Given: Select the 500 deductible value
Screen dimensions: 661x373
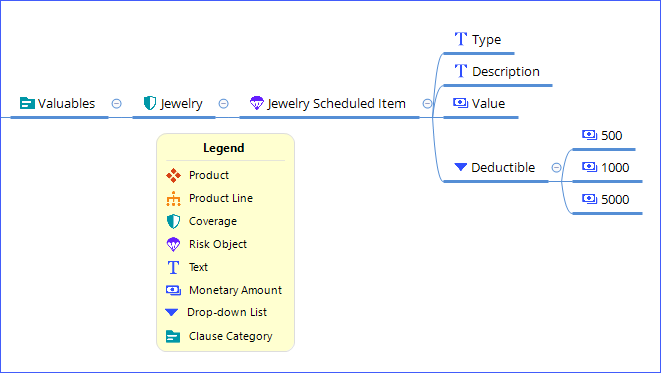Looking at the screenshot, I should [x=612, y=135].
